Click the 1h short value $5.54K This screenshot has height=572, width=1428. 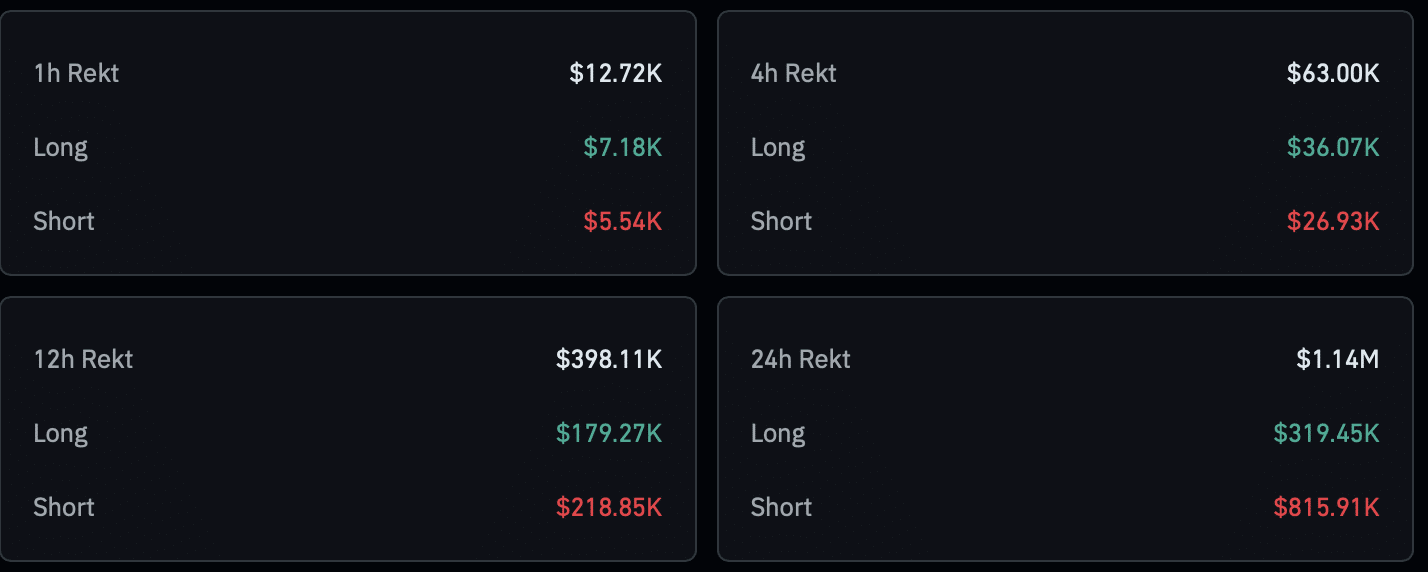click(623, 221)
